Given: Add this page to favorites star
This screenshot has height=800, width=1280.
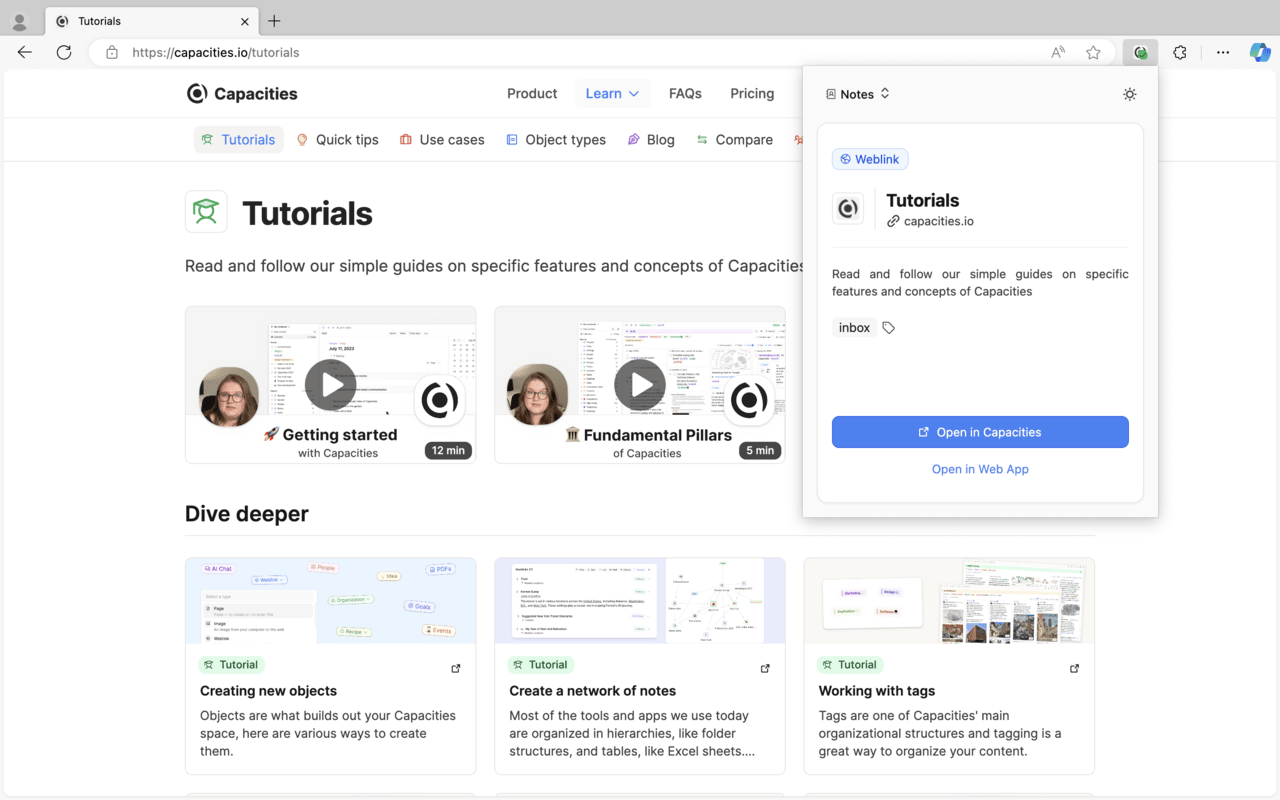Looking at the screenshot, I should point(1093,53).
